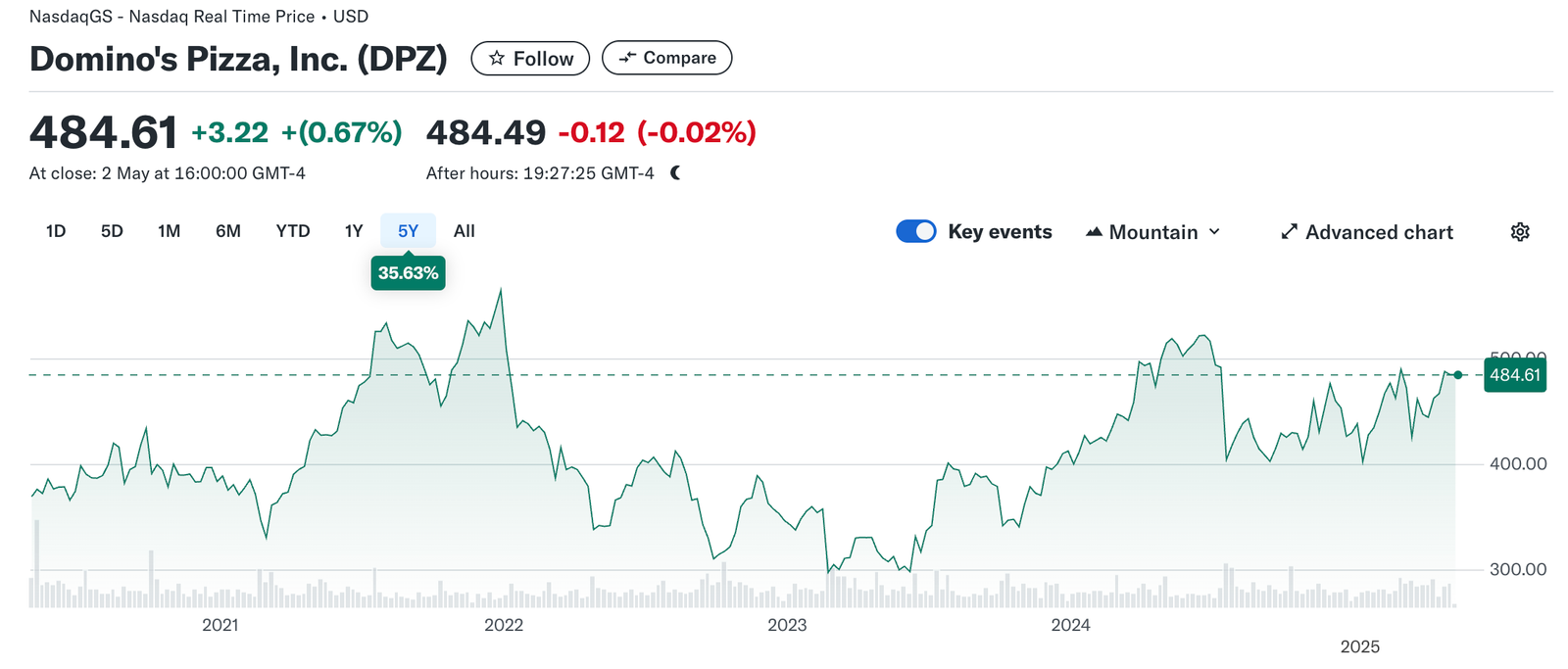Click the Compare button
This screenshot has height=669, width=1568.
[666, 58]
